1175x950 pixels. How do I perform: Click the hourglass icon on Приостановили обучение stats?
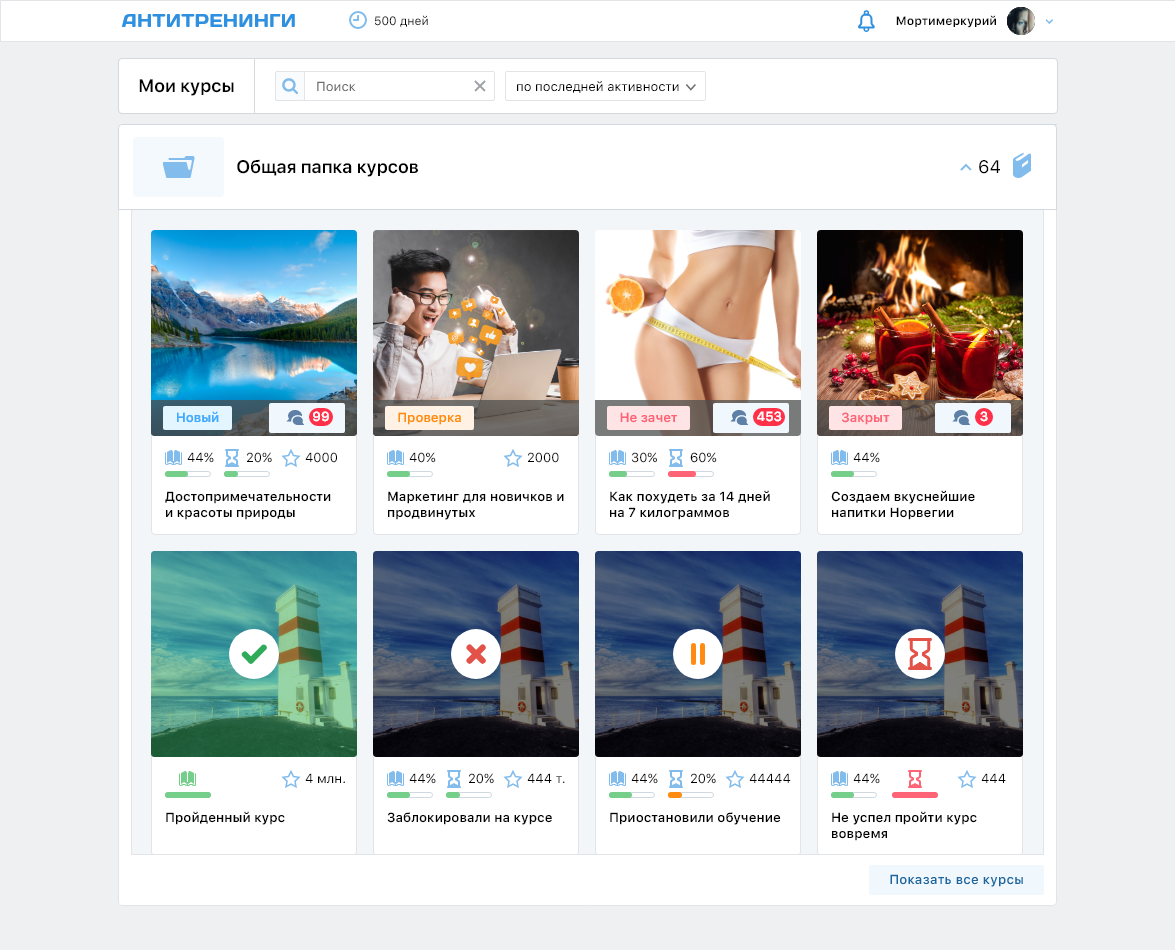[x=676, y=779]
